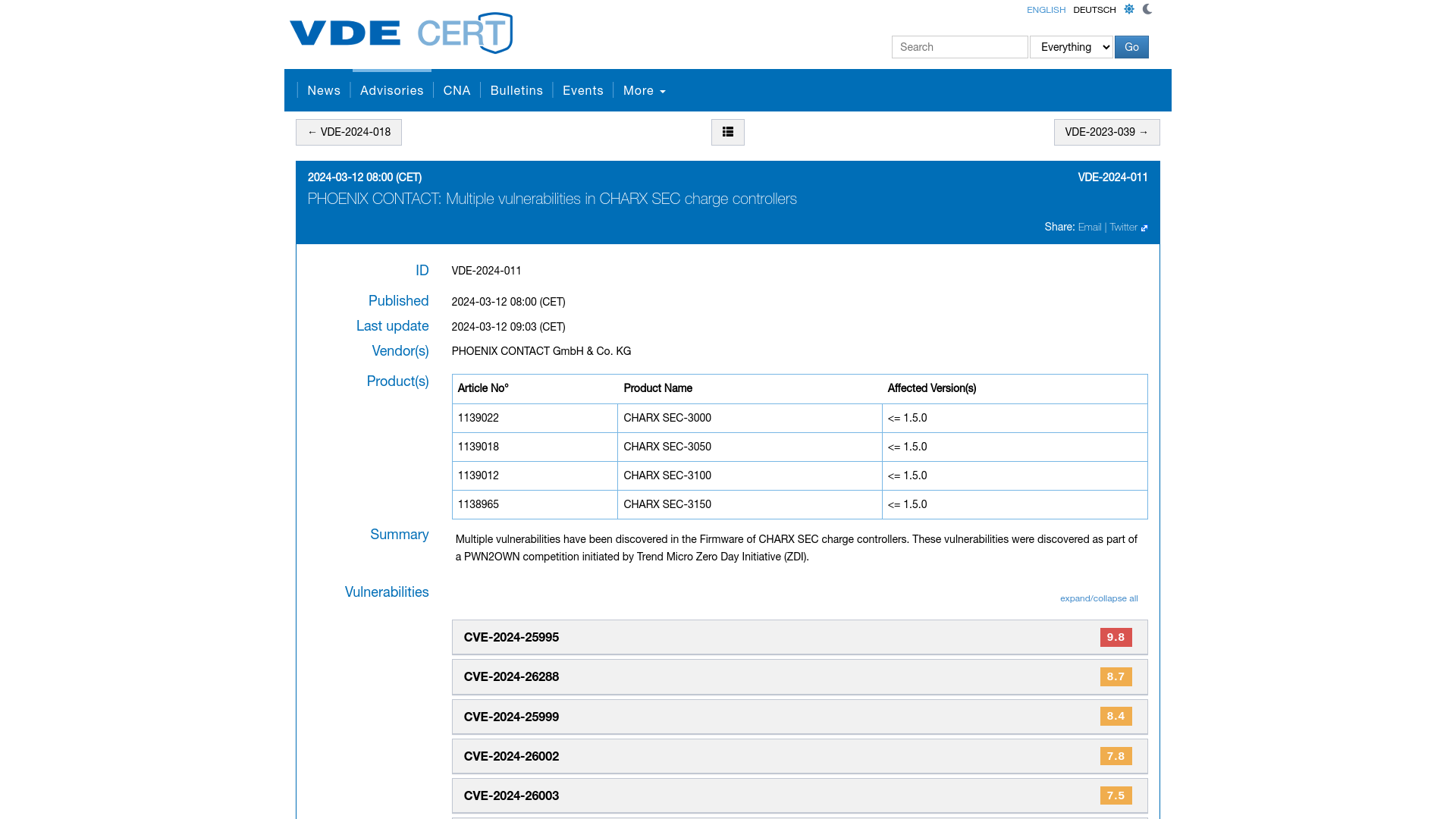Select article number 1139012 cell
1456x819 pixels.
[535, 475]
